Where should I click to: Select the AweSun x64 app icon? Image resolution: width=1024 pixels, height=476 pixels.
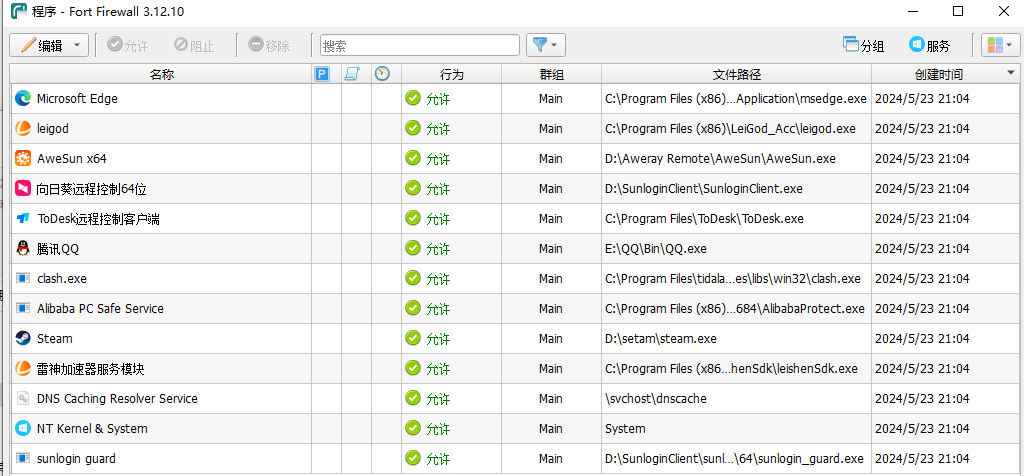tap(23, 158)
